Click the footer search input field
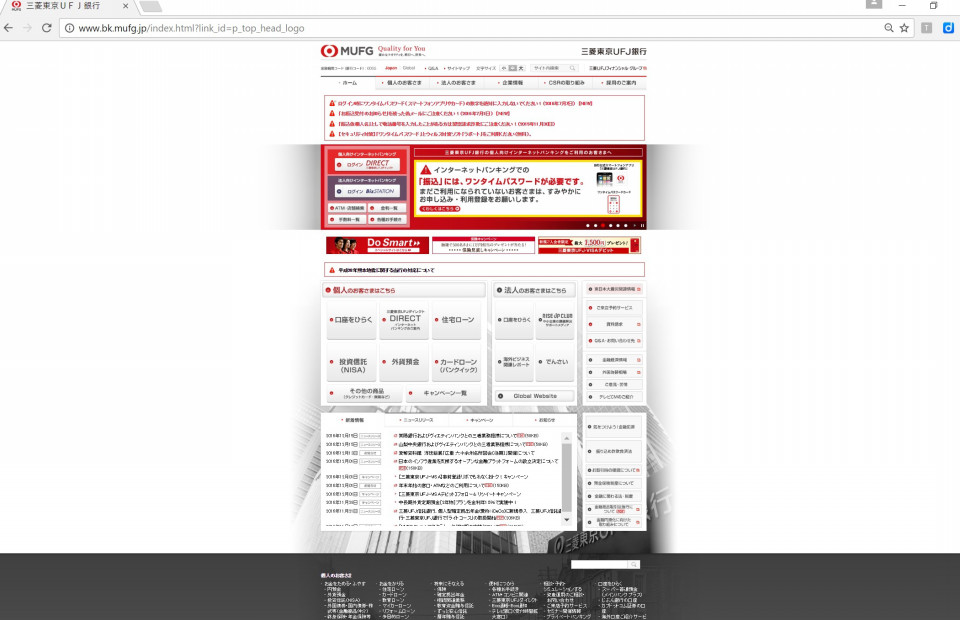This screenshot has height=620, width=960. [x=599, y=564]
